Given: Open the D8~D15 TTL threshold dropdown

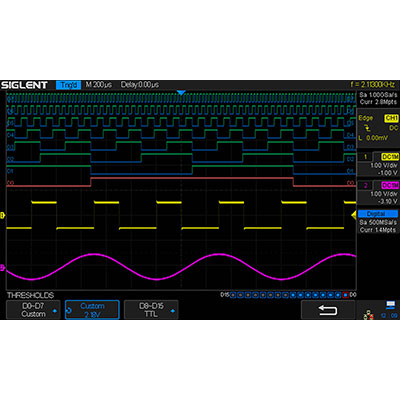Looking at the screenshot, I should tap(151, 310).
